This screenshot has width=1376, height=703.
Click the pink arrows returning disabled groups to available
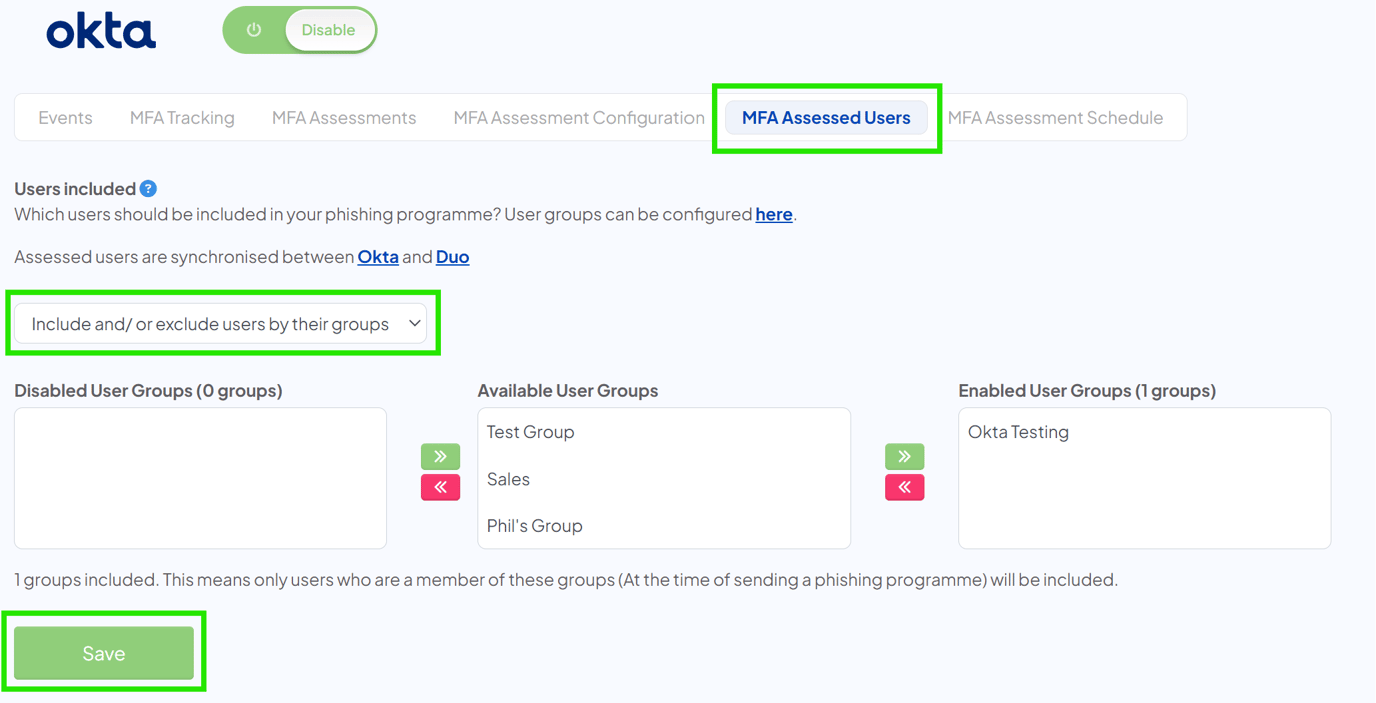click(x=440, y=487)
